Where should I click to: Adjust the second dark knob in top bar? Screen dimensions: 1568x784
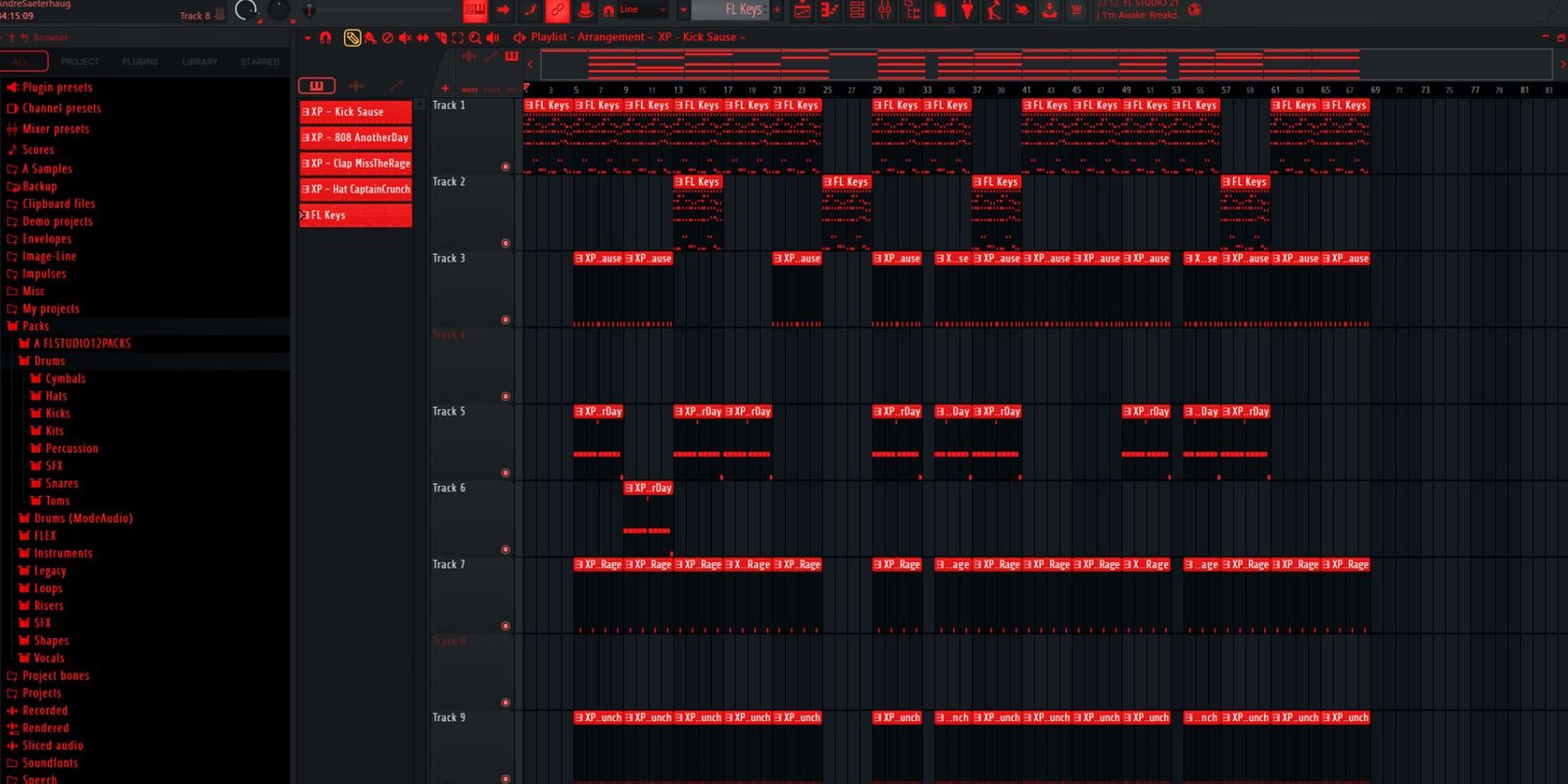click(x=279, y=10)
